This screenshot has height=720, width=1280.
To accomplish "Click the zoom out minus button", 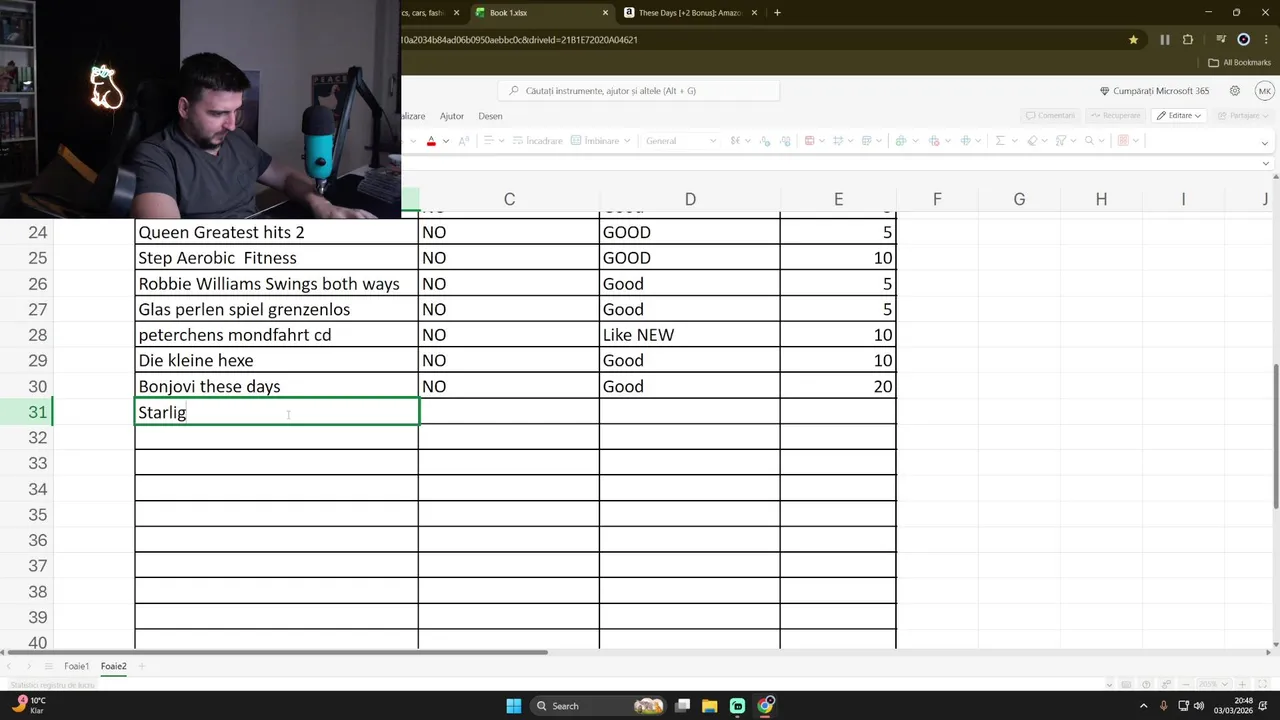I will pyautogui.click(x=1186, y=685).
